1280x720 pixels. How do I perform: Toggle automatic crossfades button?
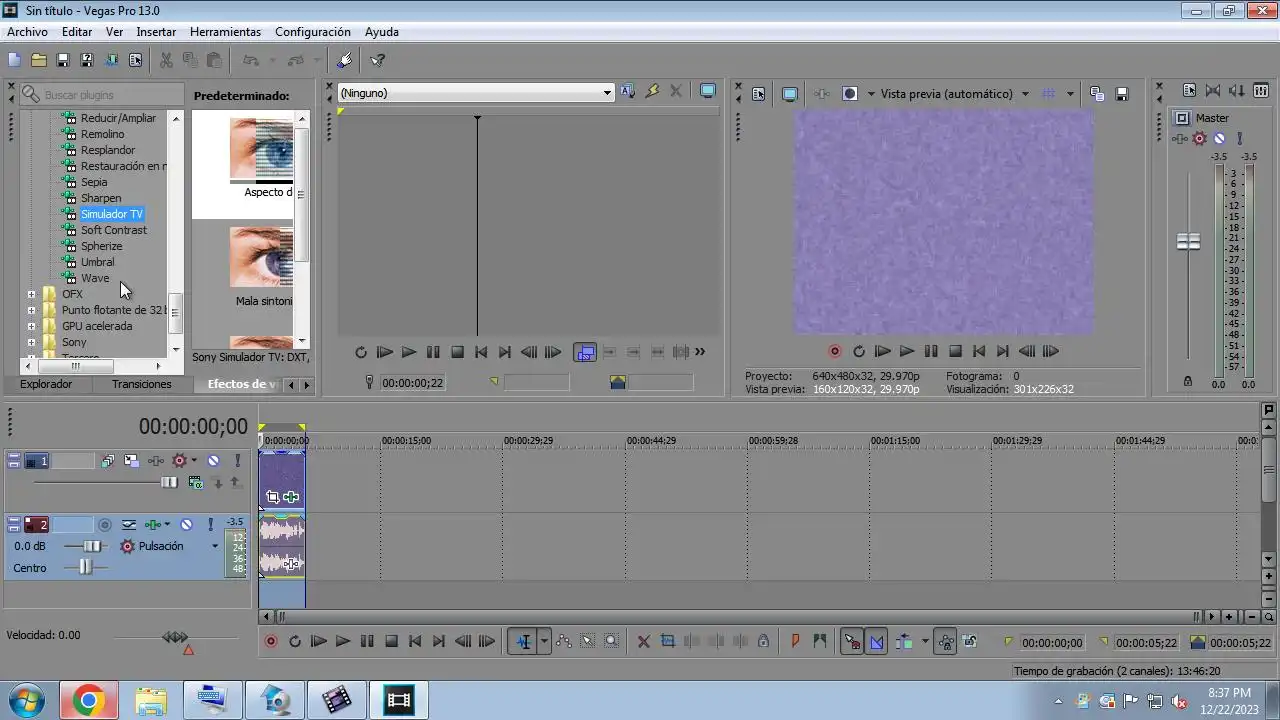tap(877, 642)
